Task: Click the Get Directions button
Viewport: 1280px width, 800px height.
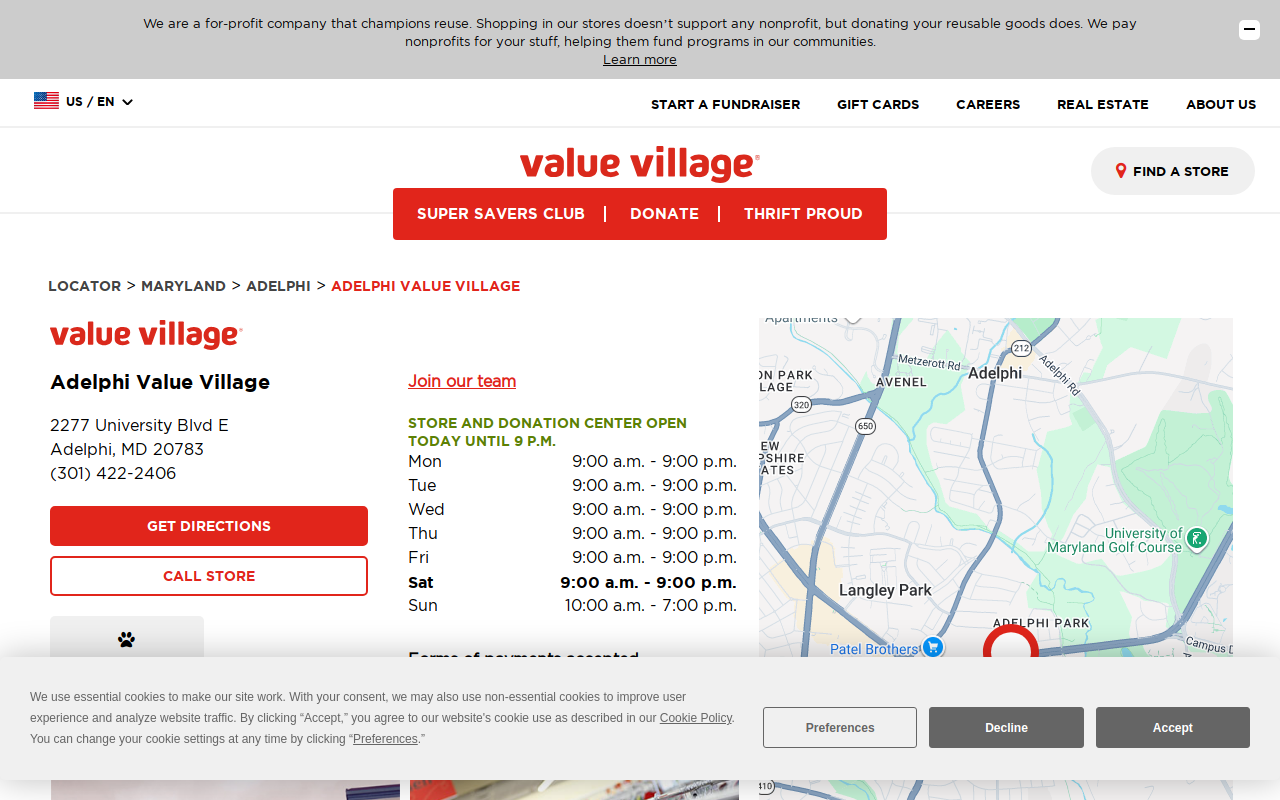Action: pyautogui.click(x=209, y=526)
